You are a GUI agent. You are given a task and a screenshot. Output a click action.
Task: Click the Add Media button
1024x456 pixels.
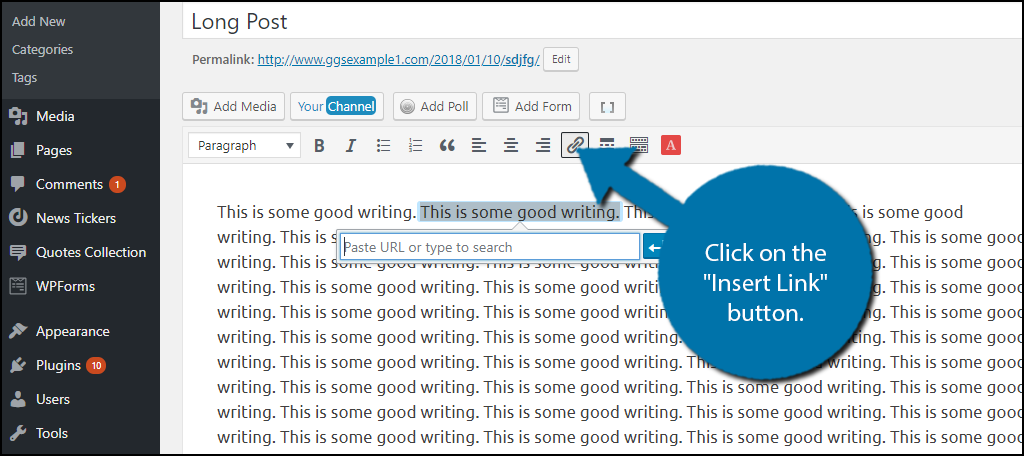click(x=233, y=106)
